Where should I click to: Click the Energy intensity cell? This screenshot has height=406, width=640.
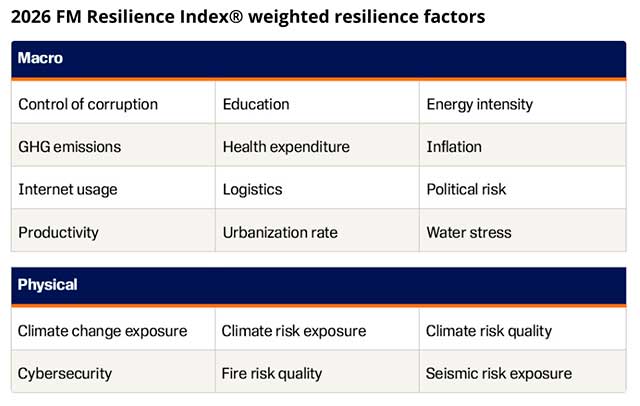pos(479,104)
